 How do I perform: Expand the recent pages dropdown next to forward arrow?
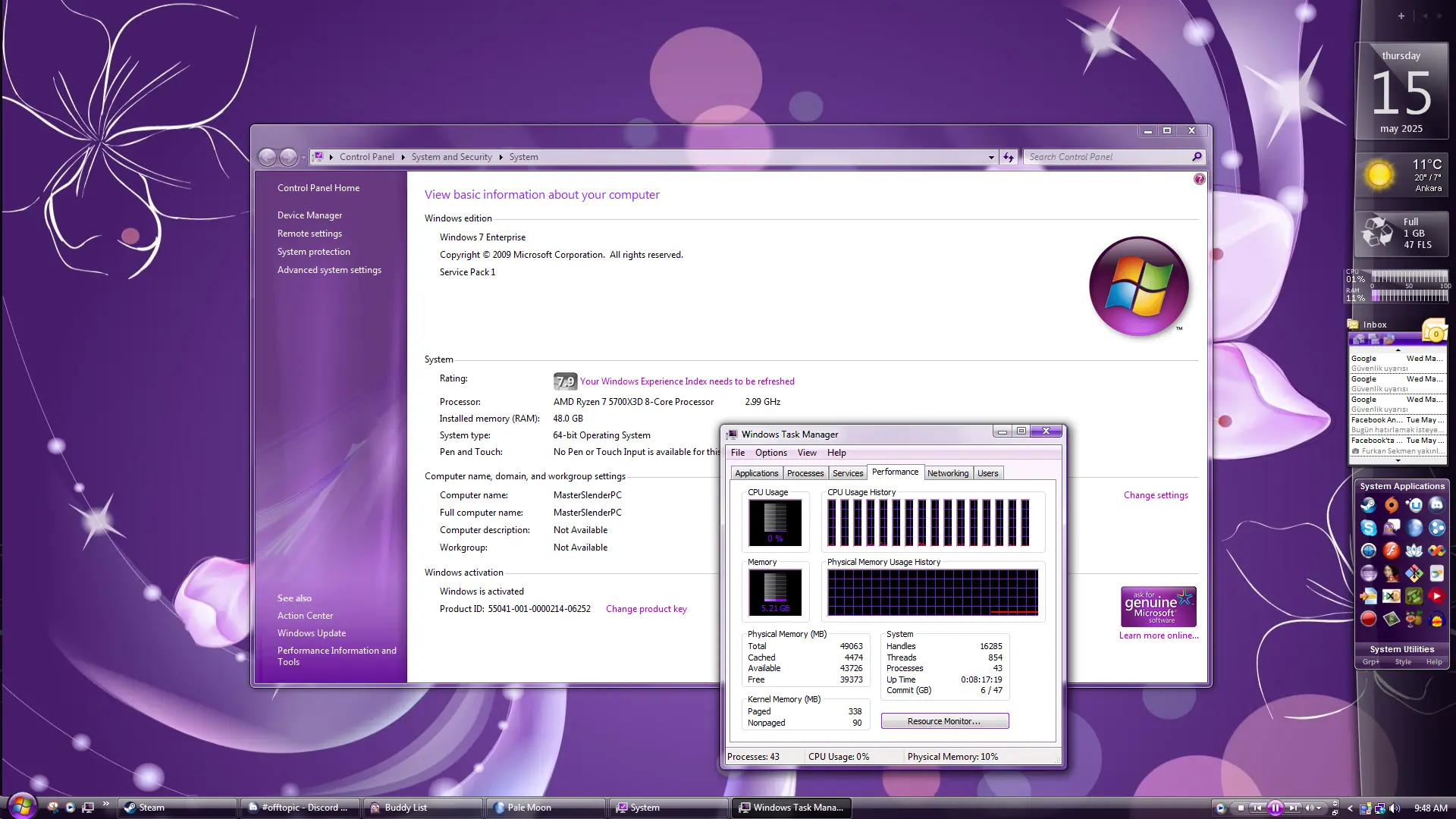point(303,158)
